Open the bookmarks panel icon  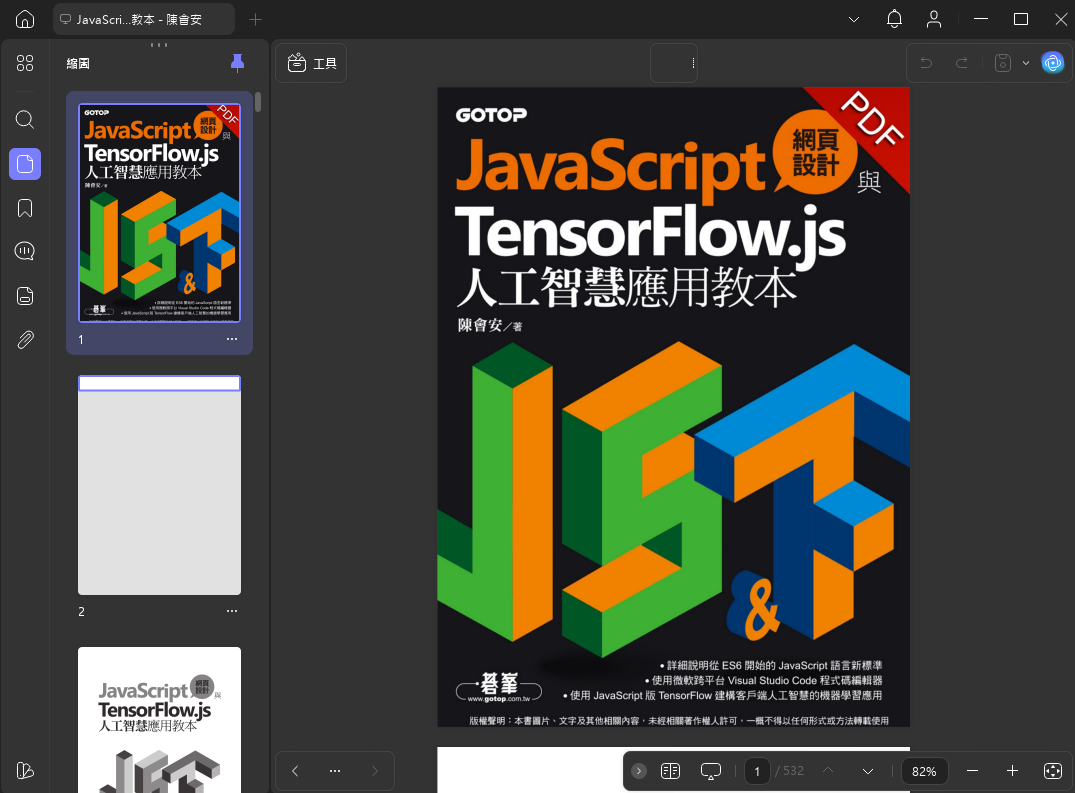tap(25, 208)
